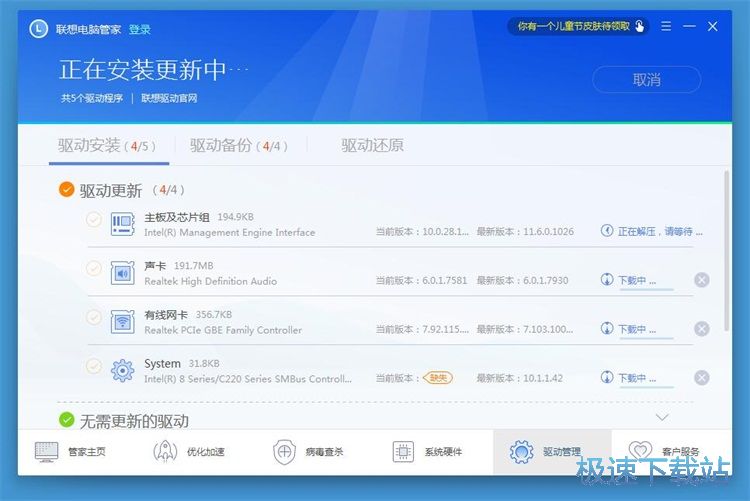Toggle checkbox for 主板及芯片组 driver

pyautogui.click(x=94, y=220)
